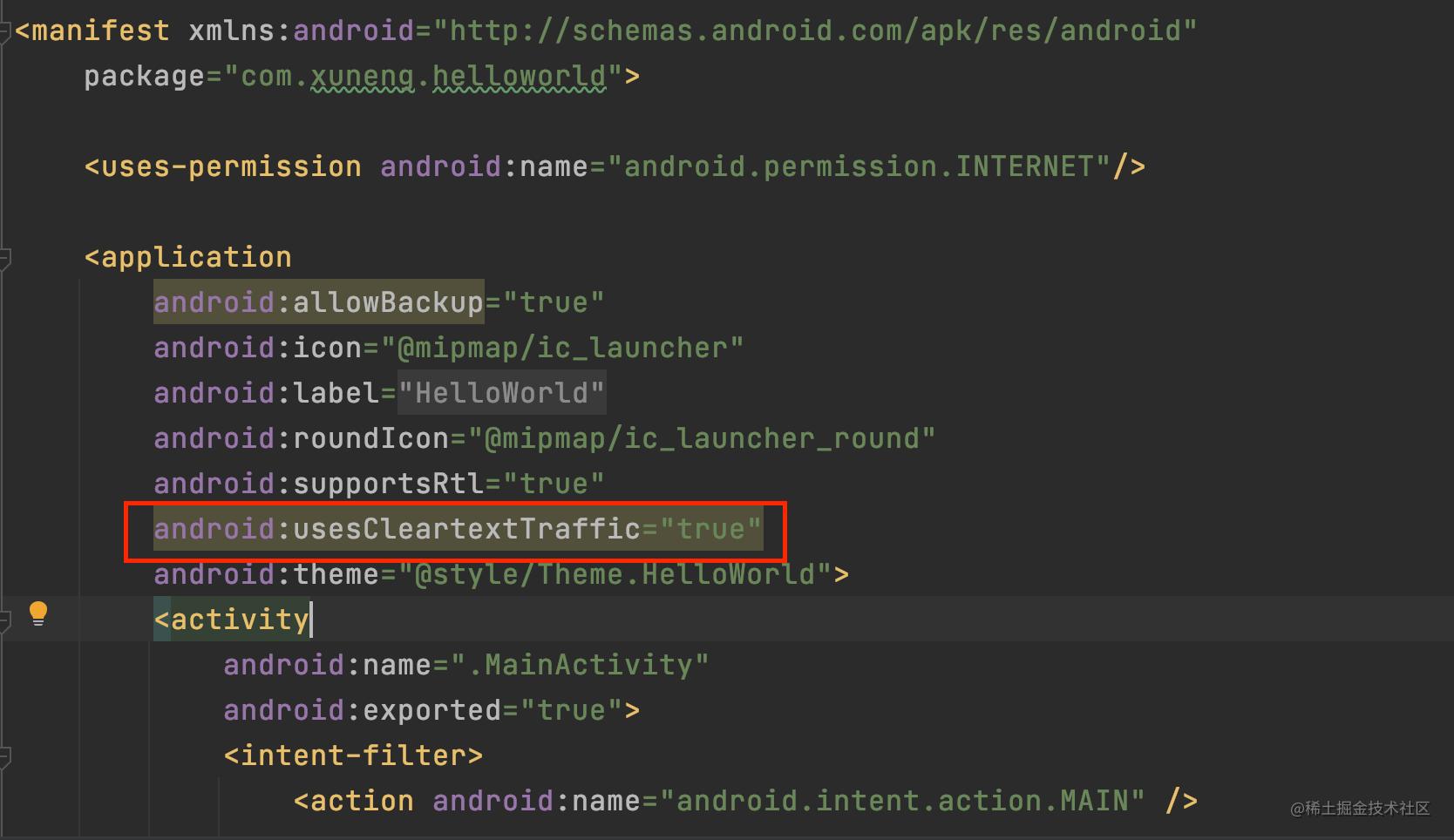The height and width of the screenshot is (840, 1454).
Task: Click the package attribute name
Action: (x=145, y=76)
